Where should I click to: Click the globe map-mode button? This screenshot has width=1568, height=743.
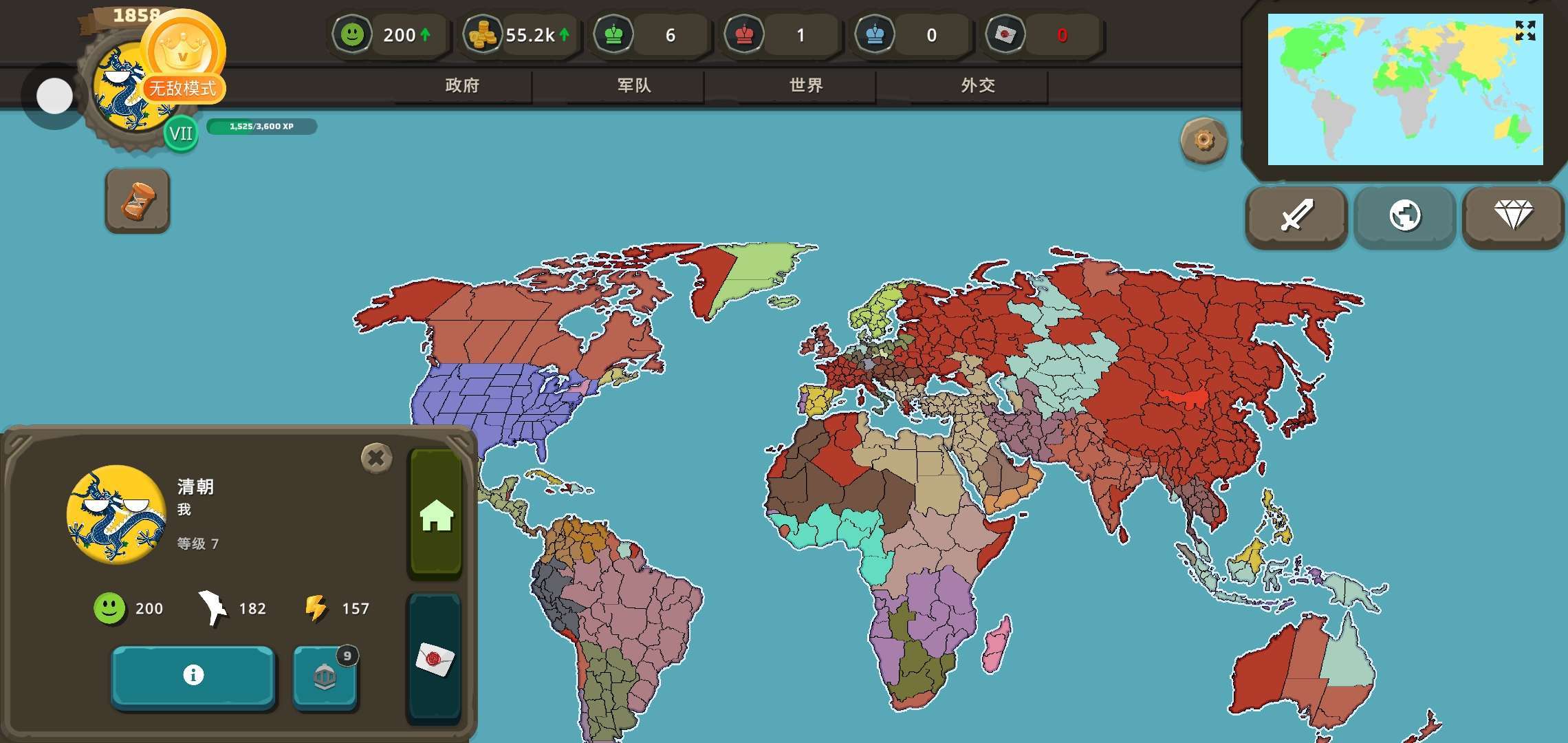pos(1404,216)
